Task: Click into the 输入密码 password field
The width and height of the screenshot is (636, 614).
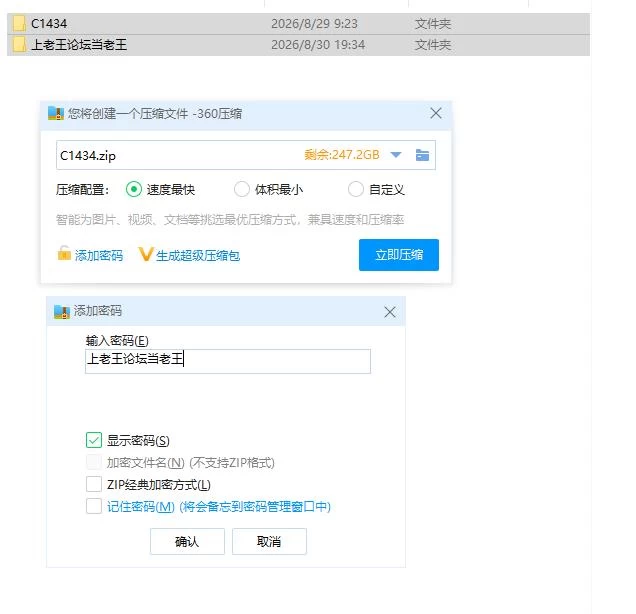Action: coord(228,361)
